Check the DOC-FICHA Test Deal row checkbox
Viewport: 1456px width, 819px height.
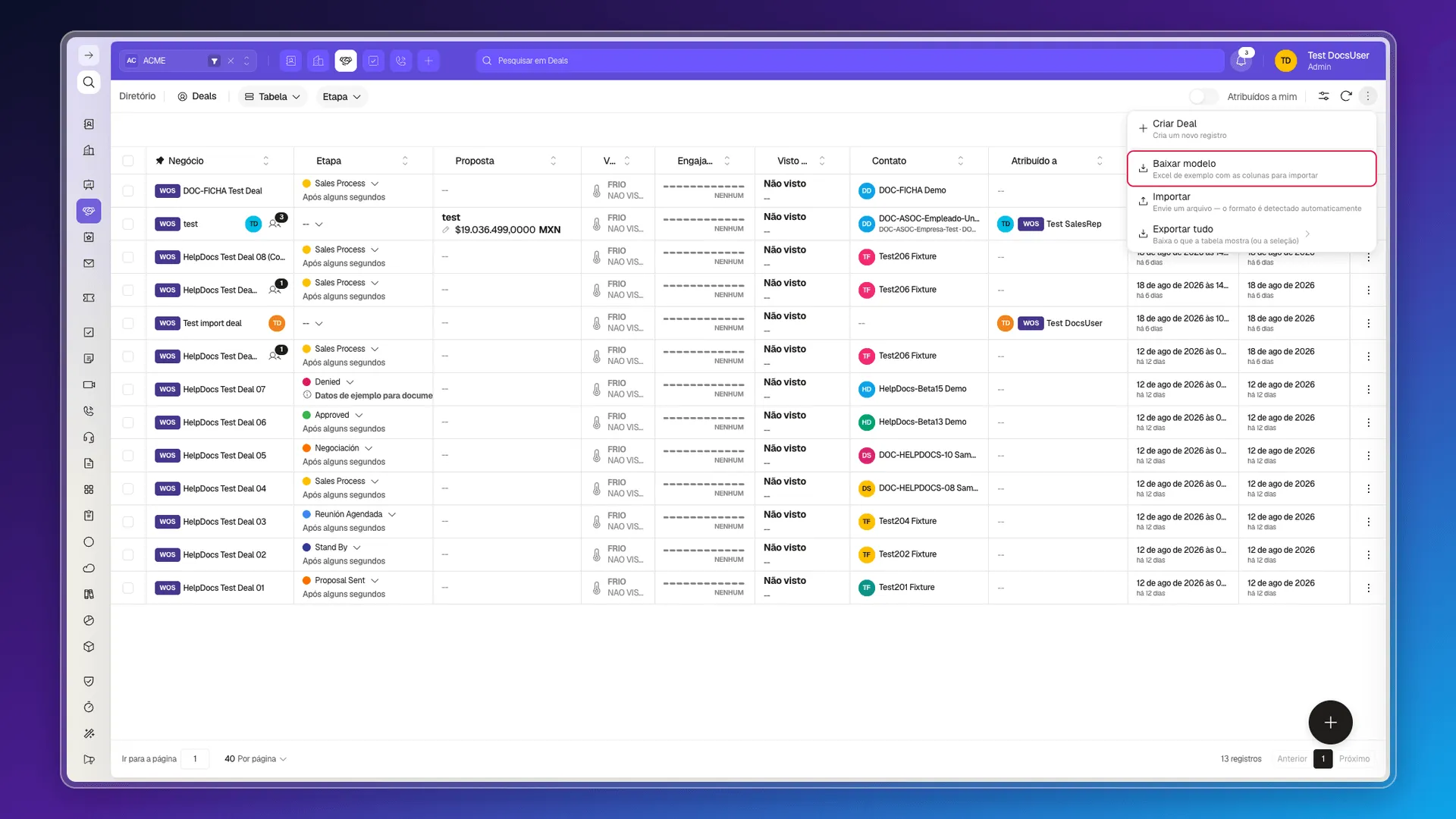pyautogui.click(x=127, y=191)
